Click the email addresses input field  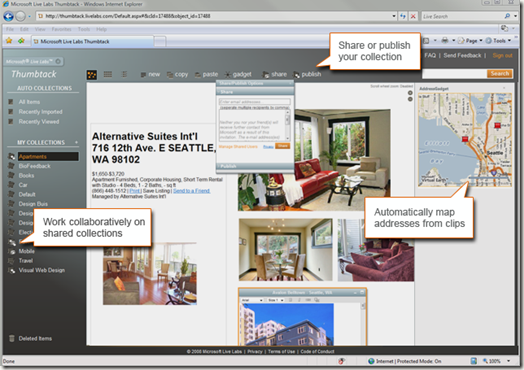(255, 102)
